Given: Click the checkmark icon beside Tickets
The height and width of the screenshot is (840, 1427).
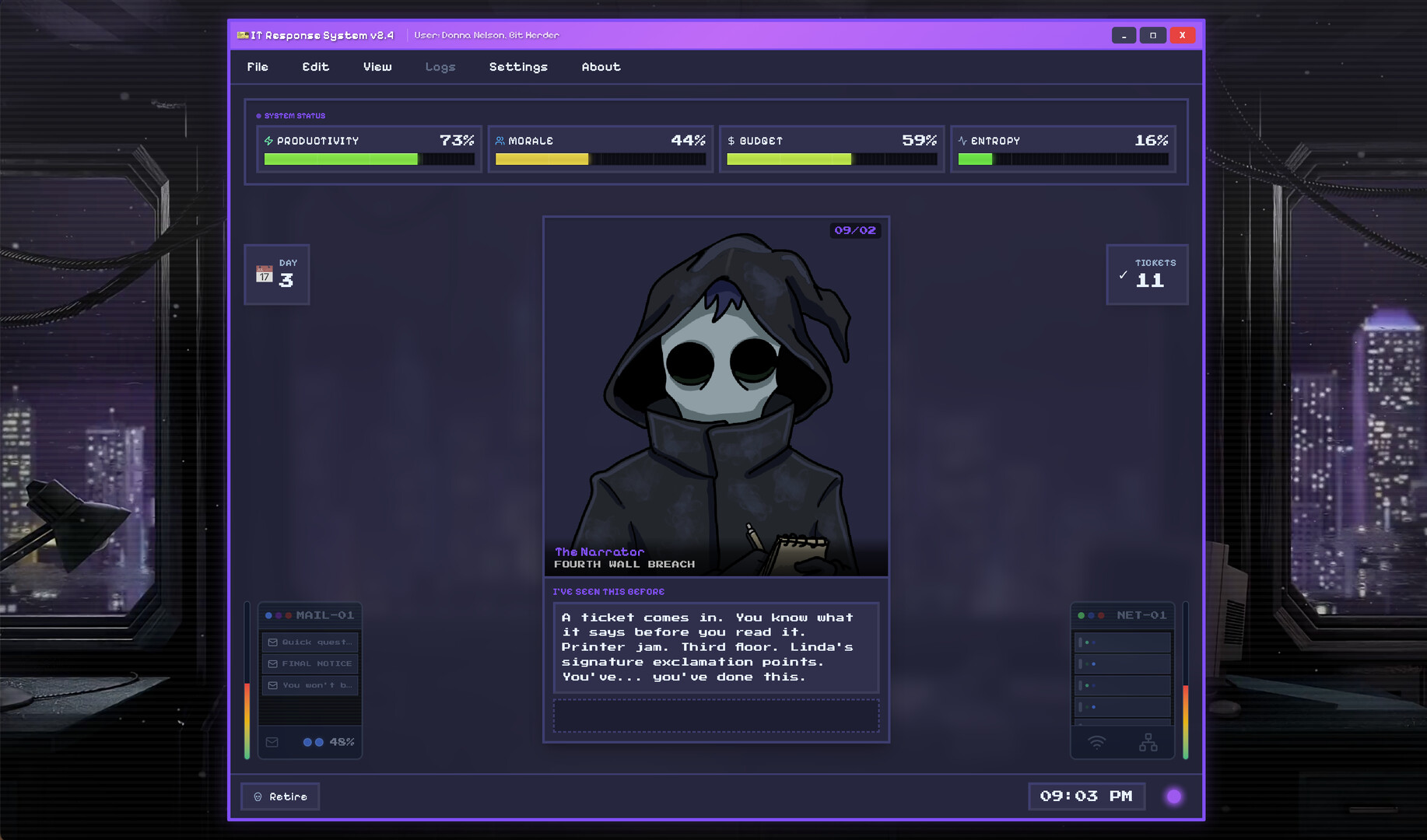Looking at the screenshot, I should pyautogui.click(x=1123, y=275).
